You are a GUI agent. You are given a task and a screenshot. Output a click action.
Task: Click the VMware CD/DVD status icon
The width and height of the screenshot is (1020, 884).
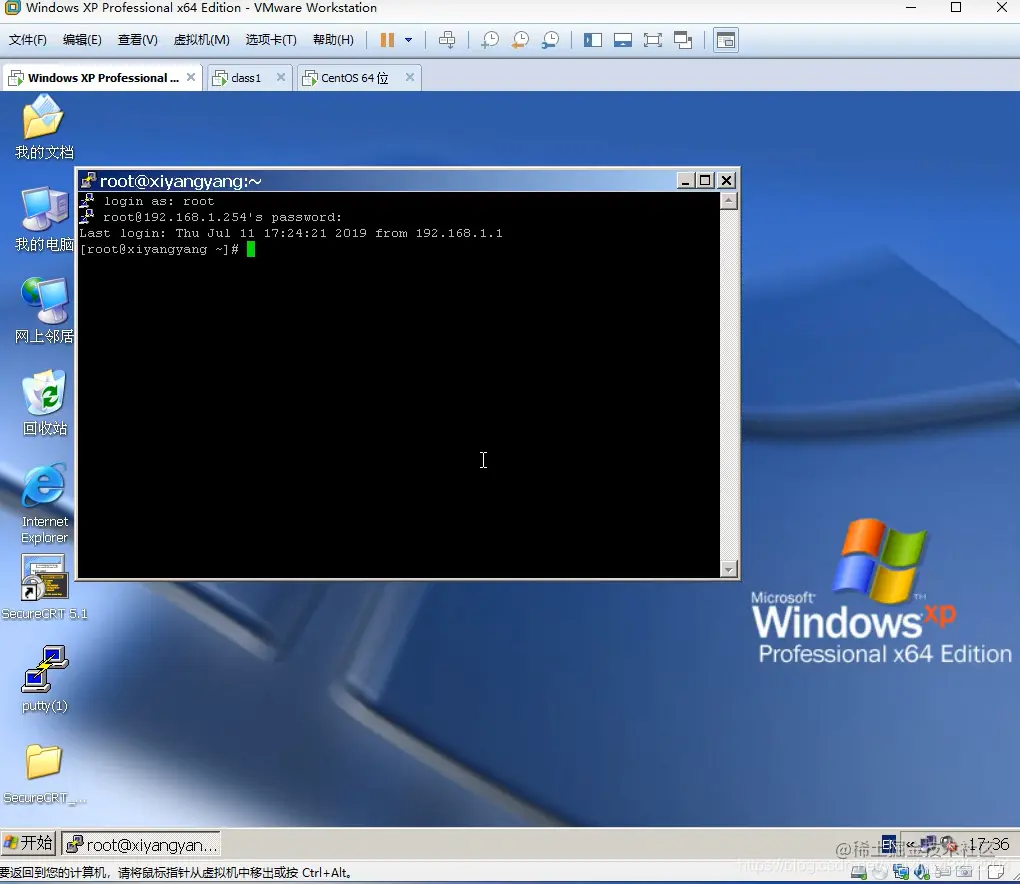pyautogui.click(x=879, y=872)
